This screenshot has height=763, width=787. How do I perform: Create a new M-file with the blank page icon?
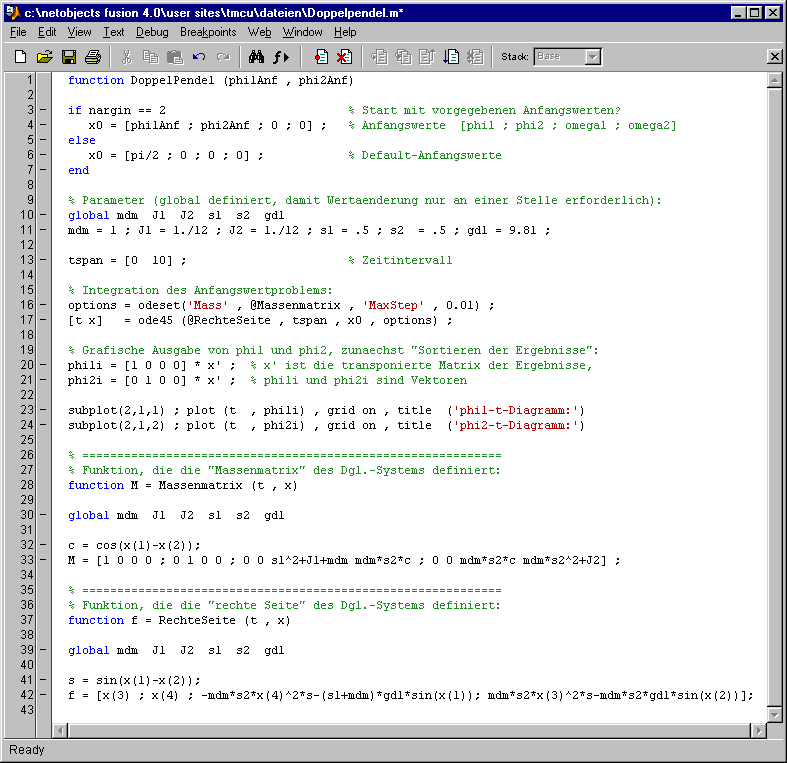point(21,57)
